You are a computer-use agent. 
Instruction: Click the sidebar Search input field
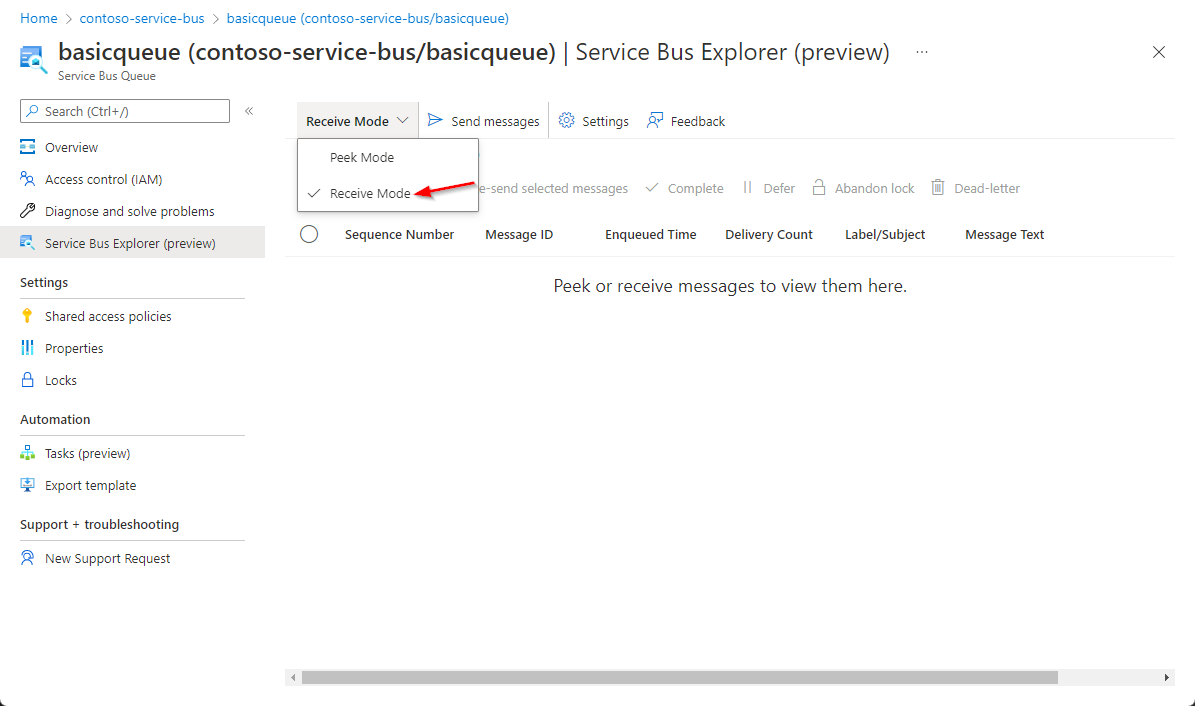click(x=125, y=111)
